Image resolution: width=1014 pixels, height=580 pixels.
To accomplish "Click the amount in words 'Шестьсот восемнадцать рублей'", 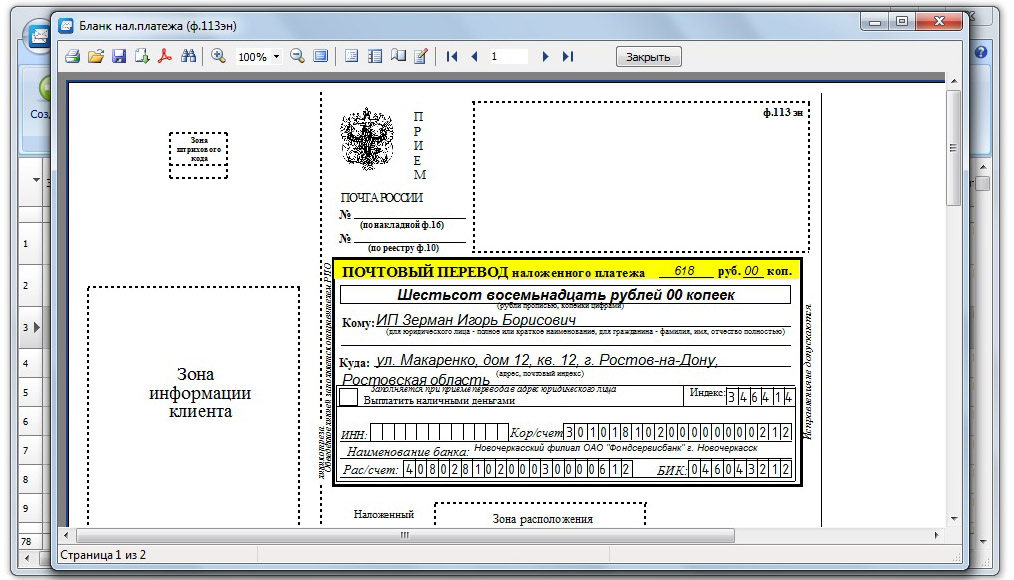I will click(565, 295).
